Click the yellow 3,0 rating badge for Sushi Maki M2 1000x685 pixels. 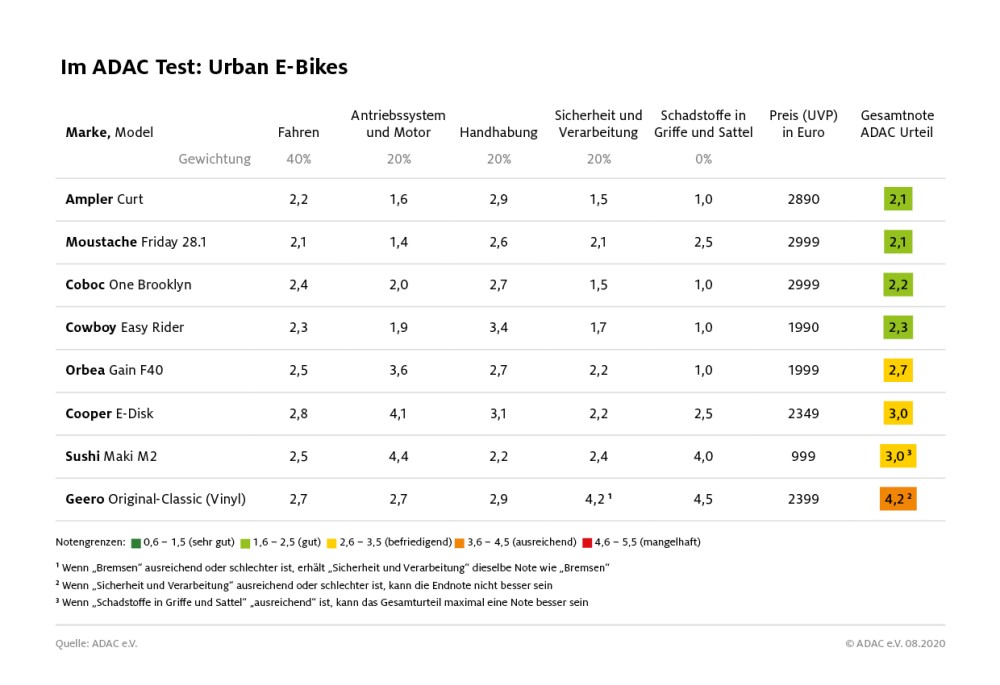point(898,456)
